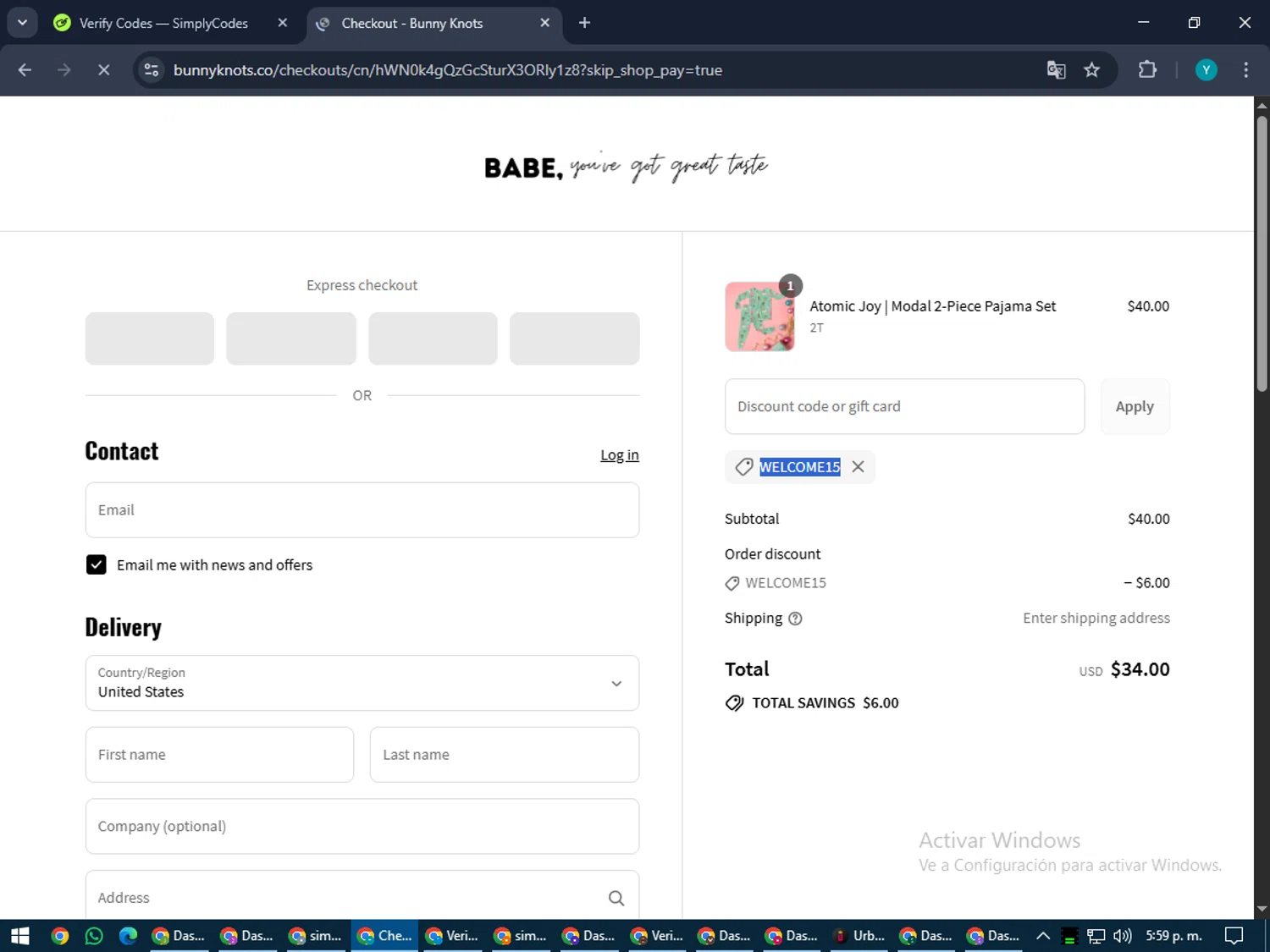The image size is (1270, 952).
Task: Switch to the Che... taskbar window
Action: 384,936
